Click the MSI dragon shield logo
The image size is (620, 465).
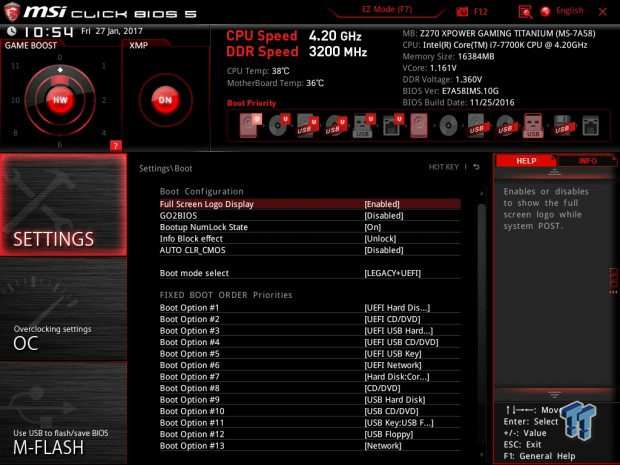[12, 12]
